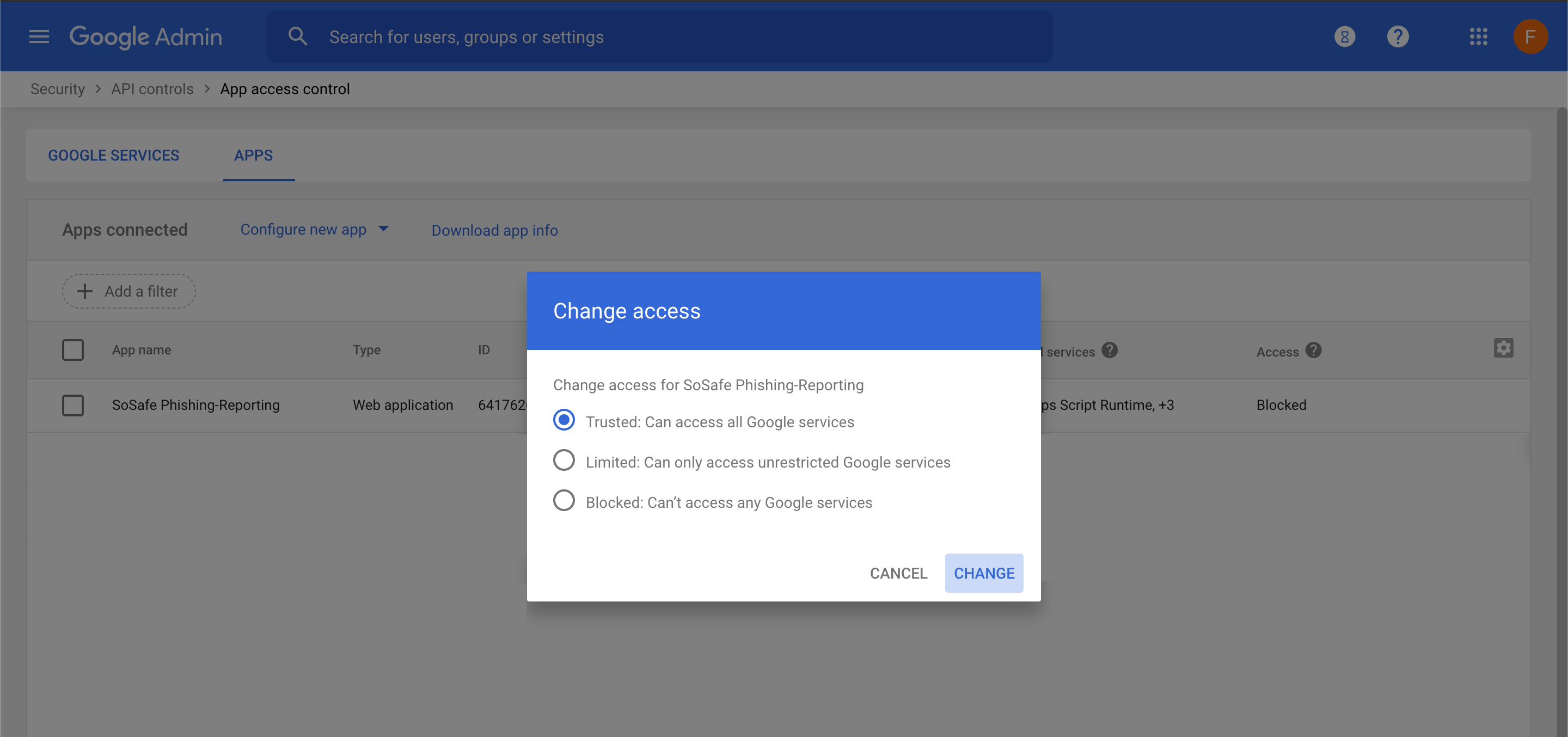Open the Google apps grid
This screenshot has width=1568, height=737.
point(1478,37)
